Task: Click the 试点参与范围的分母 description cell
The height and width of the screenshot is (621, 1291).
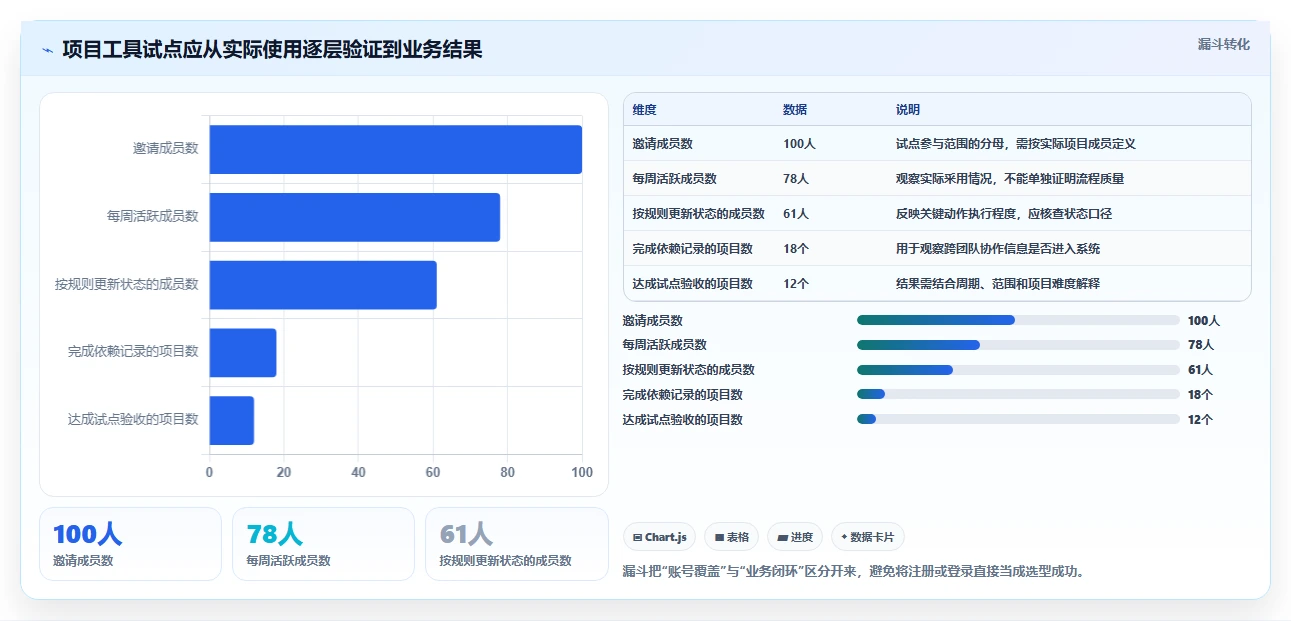Action: [1016, 144]
